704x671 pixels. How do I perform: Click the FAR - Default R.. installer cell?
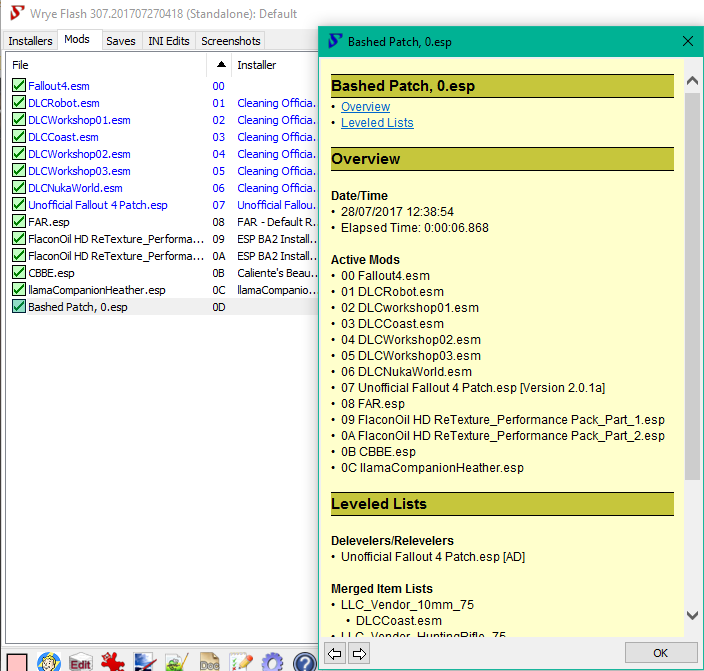tap(277, 222)
